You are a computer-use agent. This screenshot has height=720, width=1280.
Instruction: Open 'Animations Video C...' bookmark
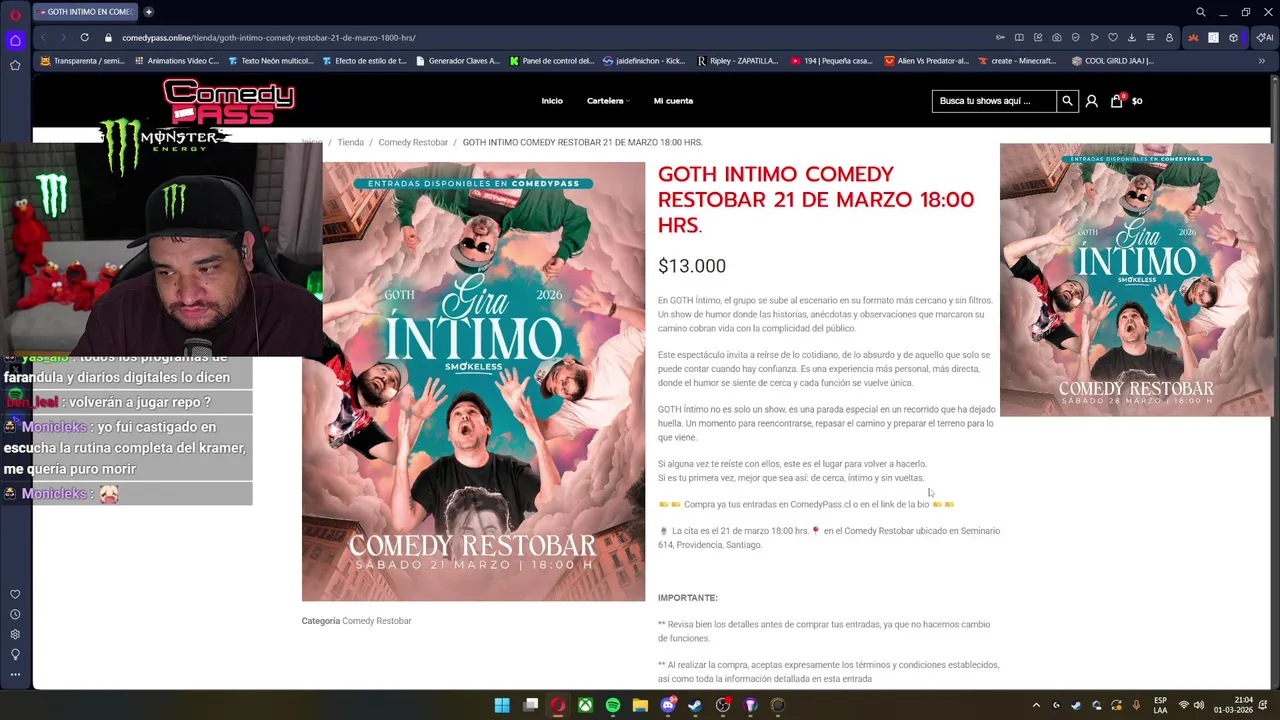pos(175,61)
